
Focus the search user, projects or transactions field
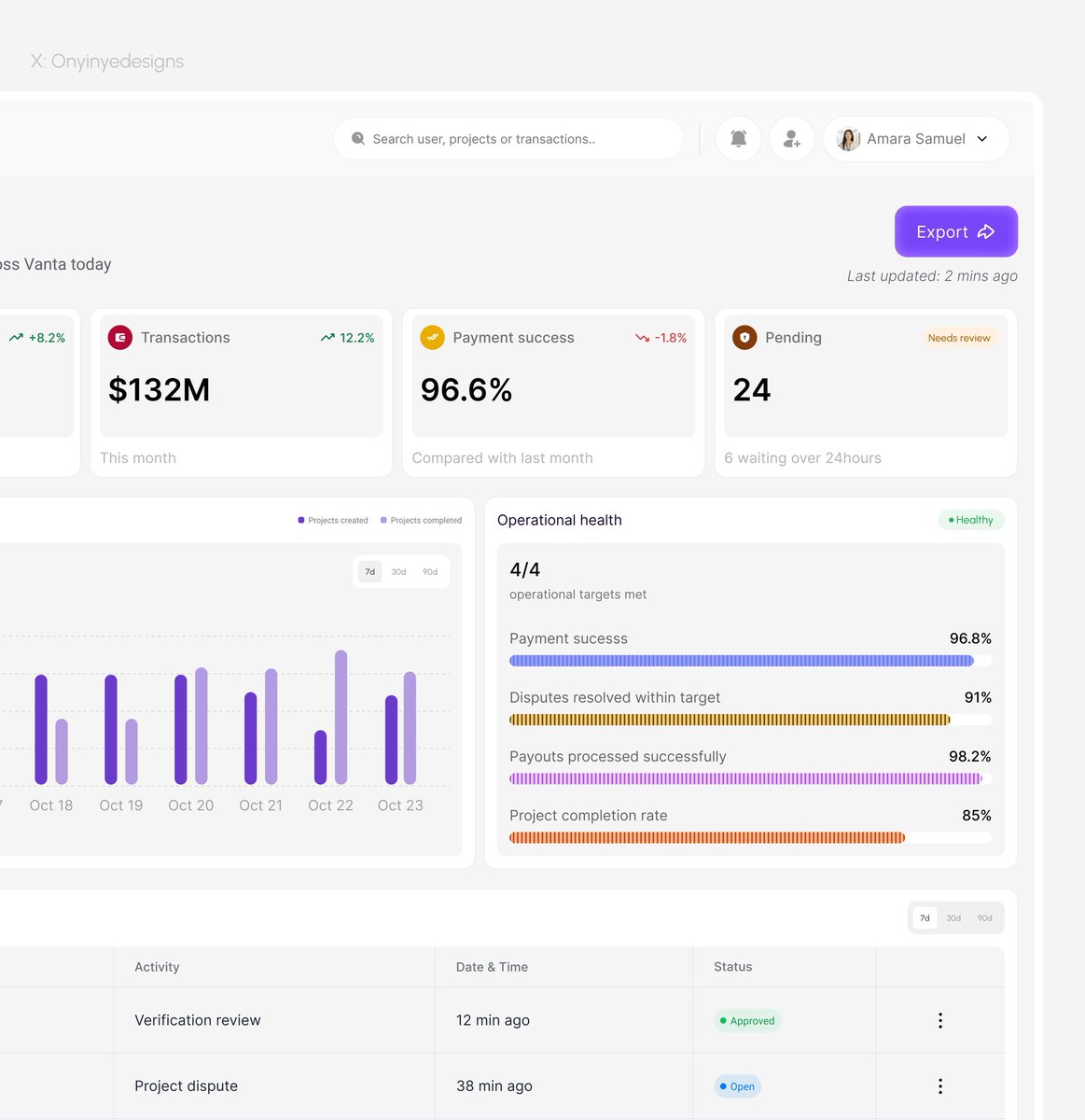[x=508, y=139]
